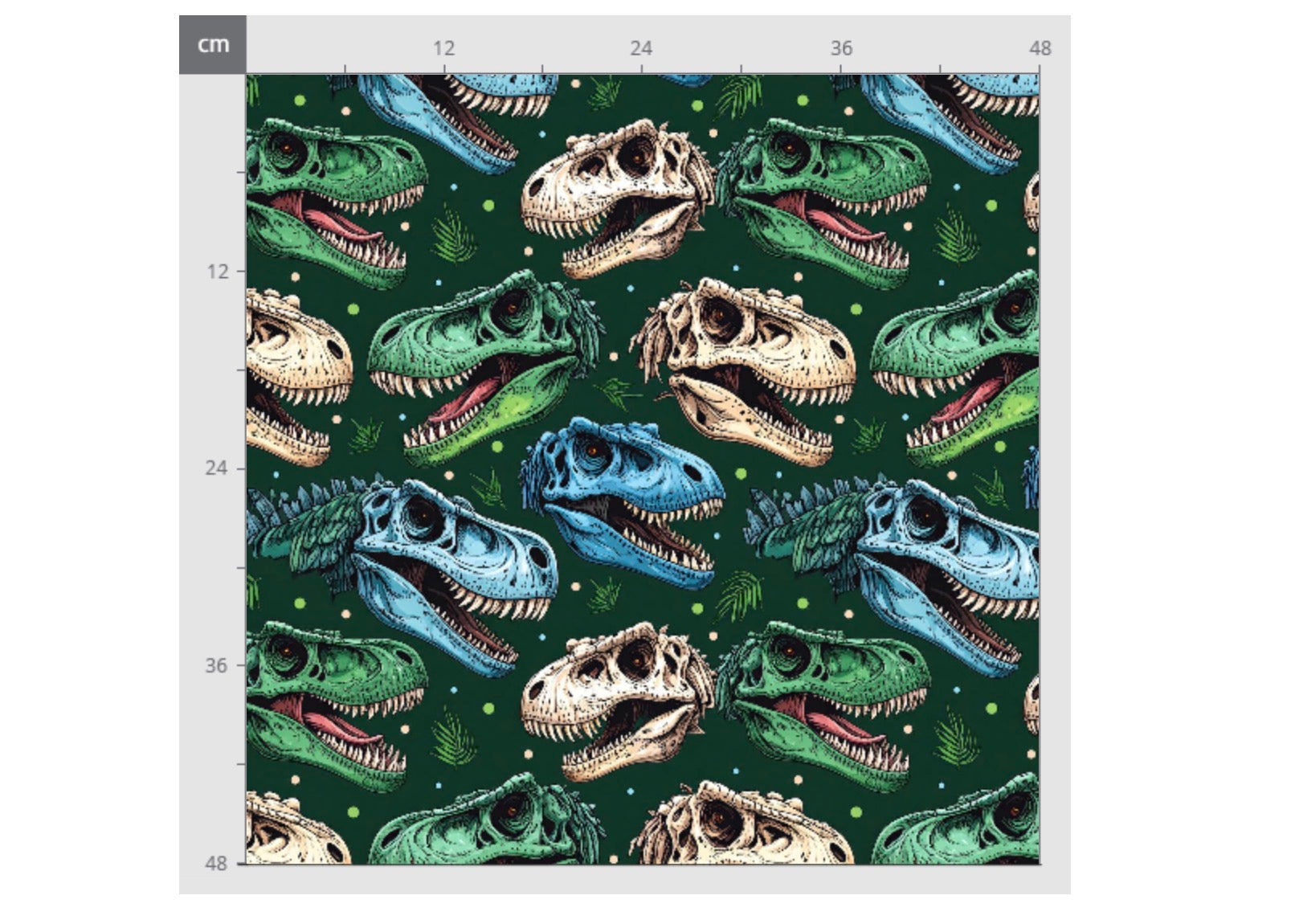Select the 48 mark on the vertical ruler
This screenshot has width=1295, height=924.
(x=216, y=864)
